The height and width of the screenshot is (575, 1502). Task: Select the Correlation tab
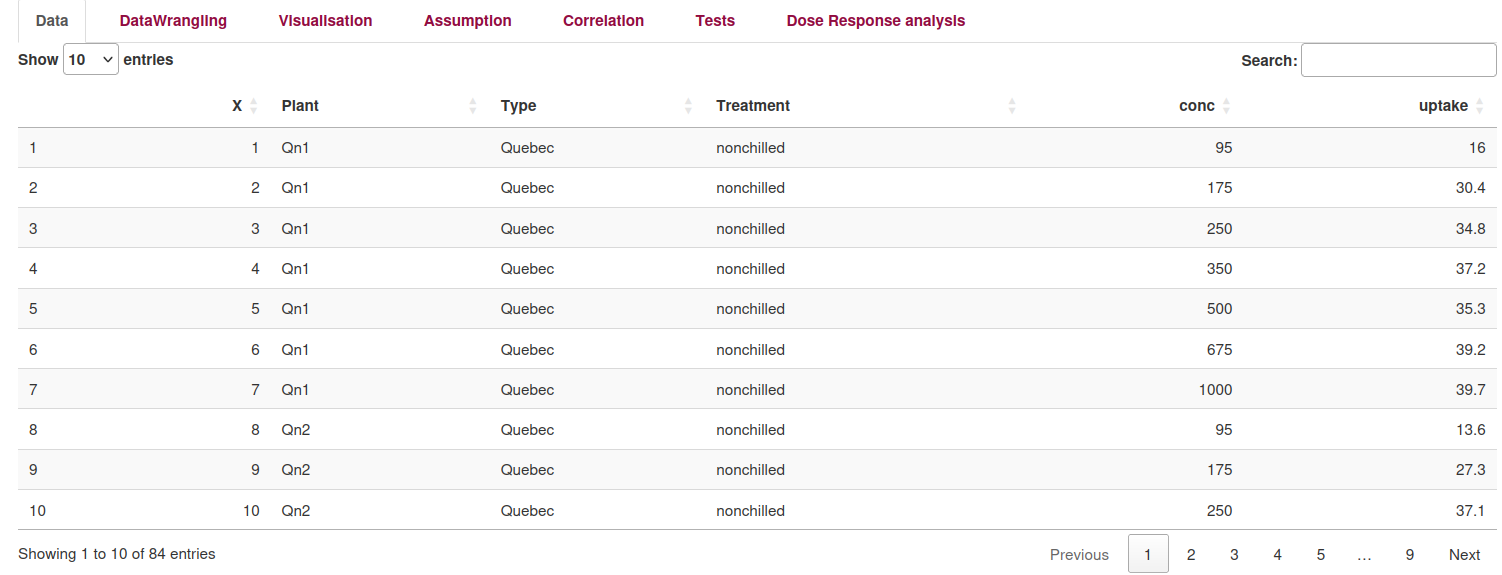point(603,21)
